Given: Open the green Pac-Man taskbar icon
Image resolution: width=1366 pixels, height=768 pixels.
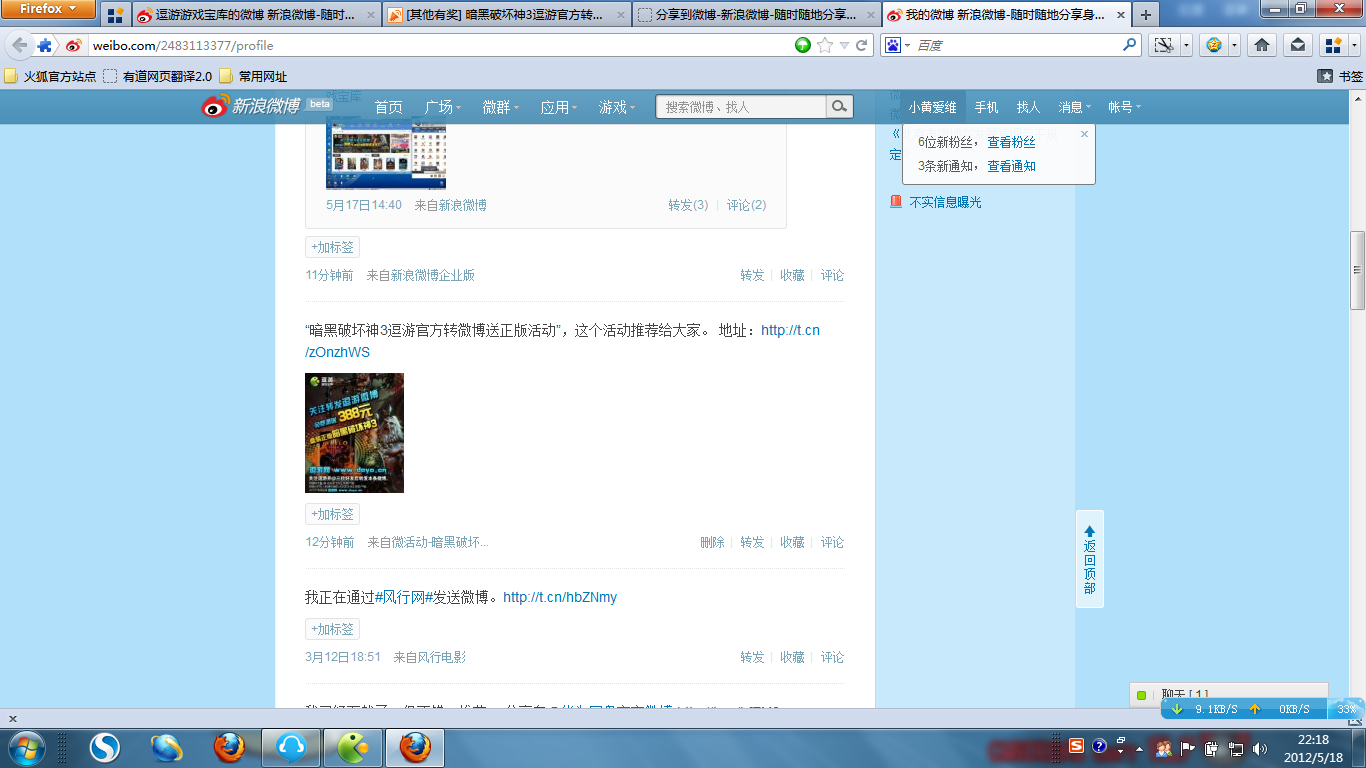Looking at the screenshot, I should (352, 747).
